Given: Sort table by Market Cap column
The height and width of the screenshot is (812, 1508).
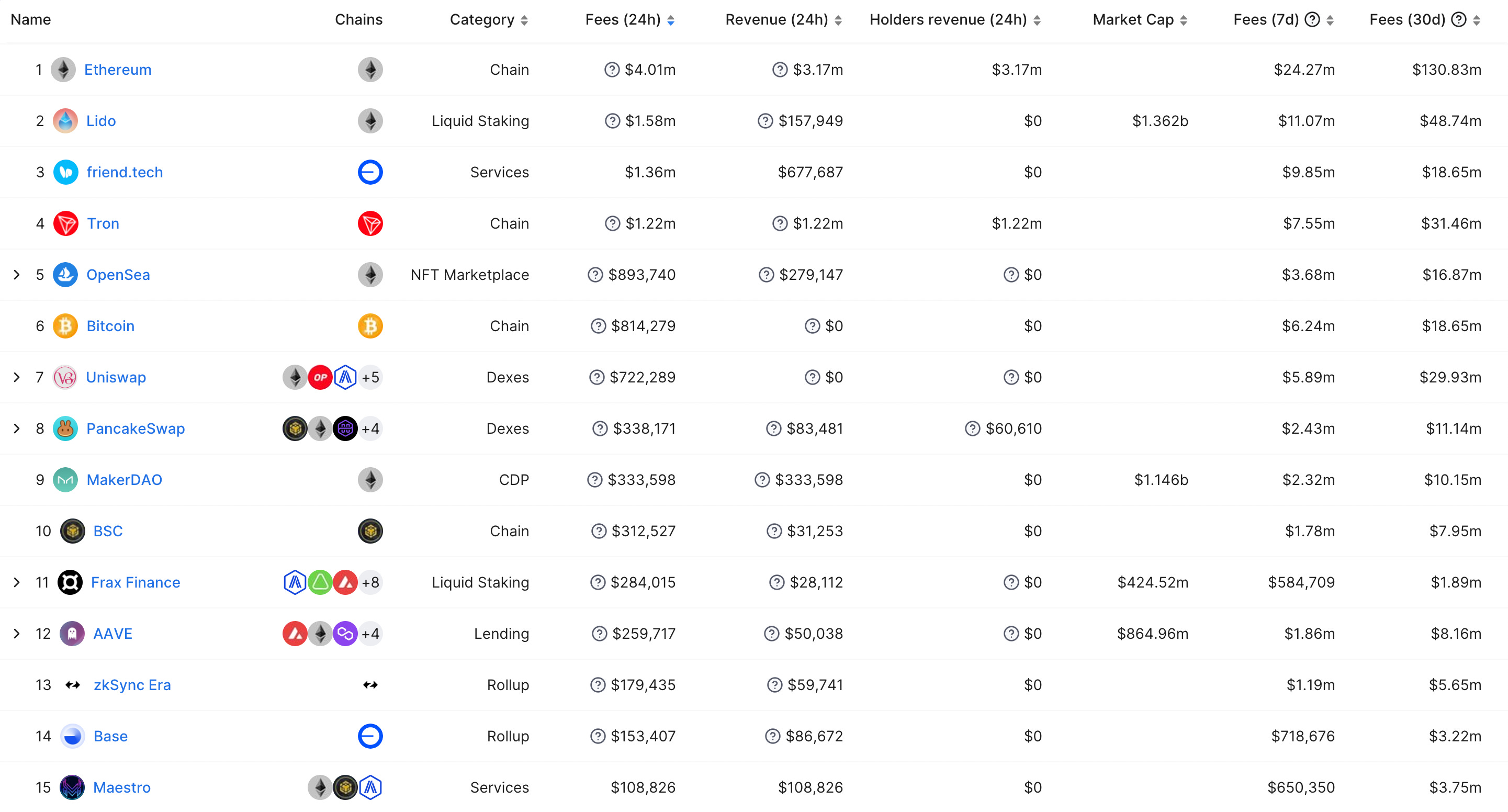Looking at the screenshot, I should pyautogui.click(x=1140, y=20).
